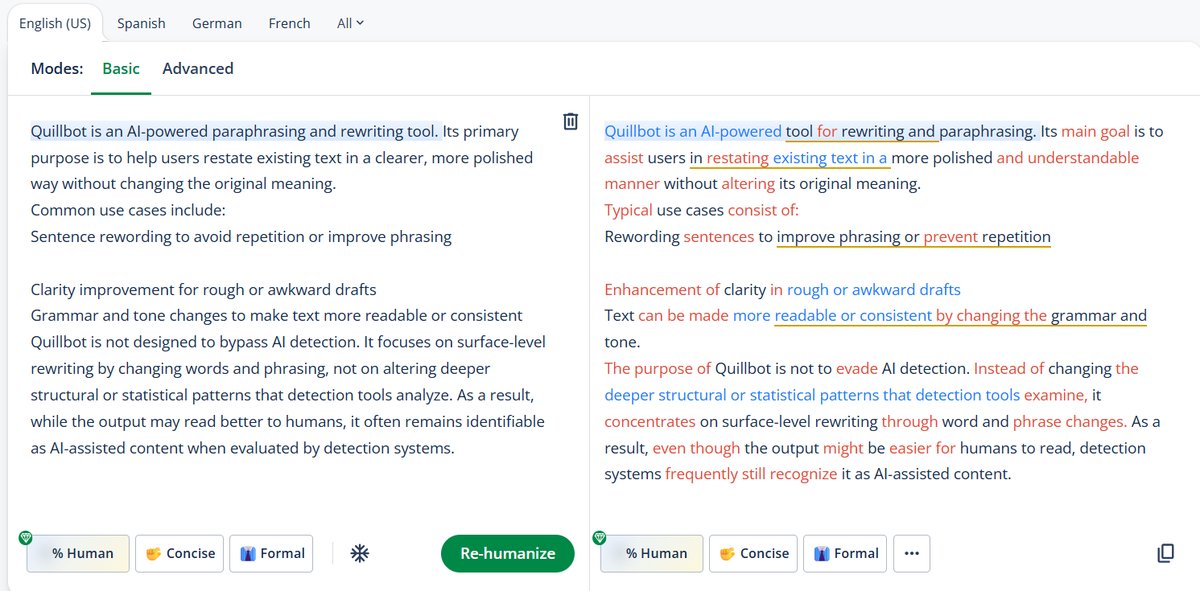Click the output phrase 'Instead of'
This screenshot has height=591, width=1200.
pyautogui.click(x=1009, y=368)
